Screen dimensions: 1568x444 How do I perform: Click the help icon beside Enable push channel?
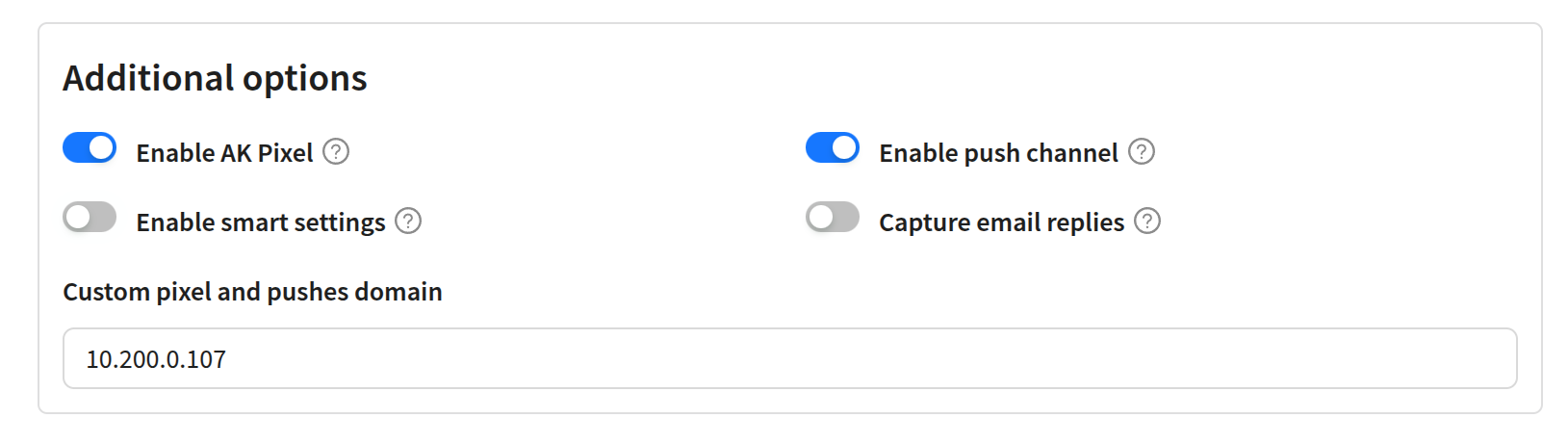[1142, 152]
